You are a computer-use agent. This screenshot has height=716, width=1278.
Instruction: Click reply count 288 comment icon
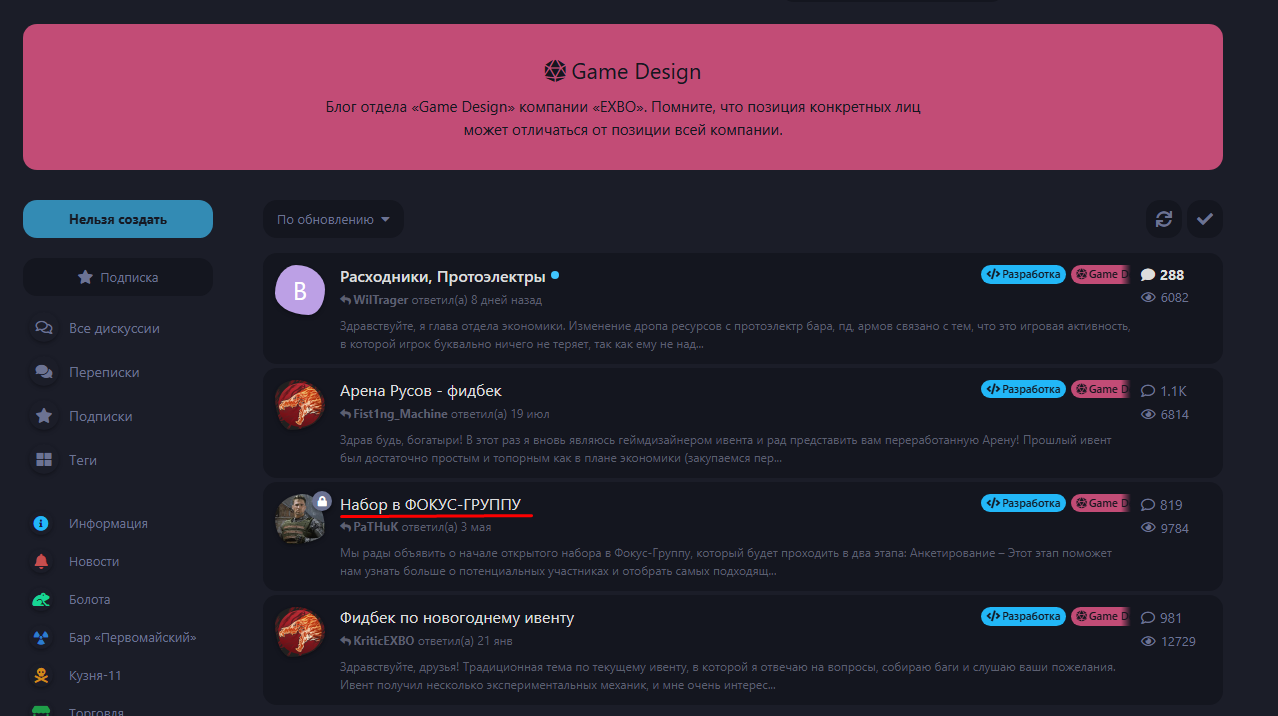pos(1148,275)
